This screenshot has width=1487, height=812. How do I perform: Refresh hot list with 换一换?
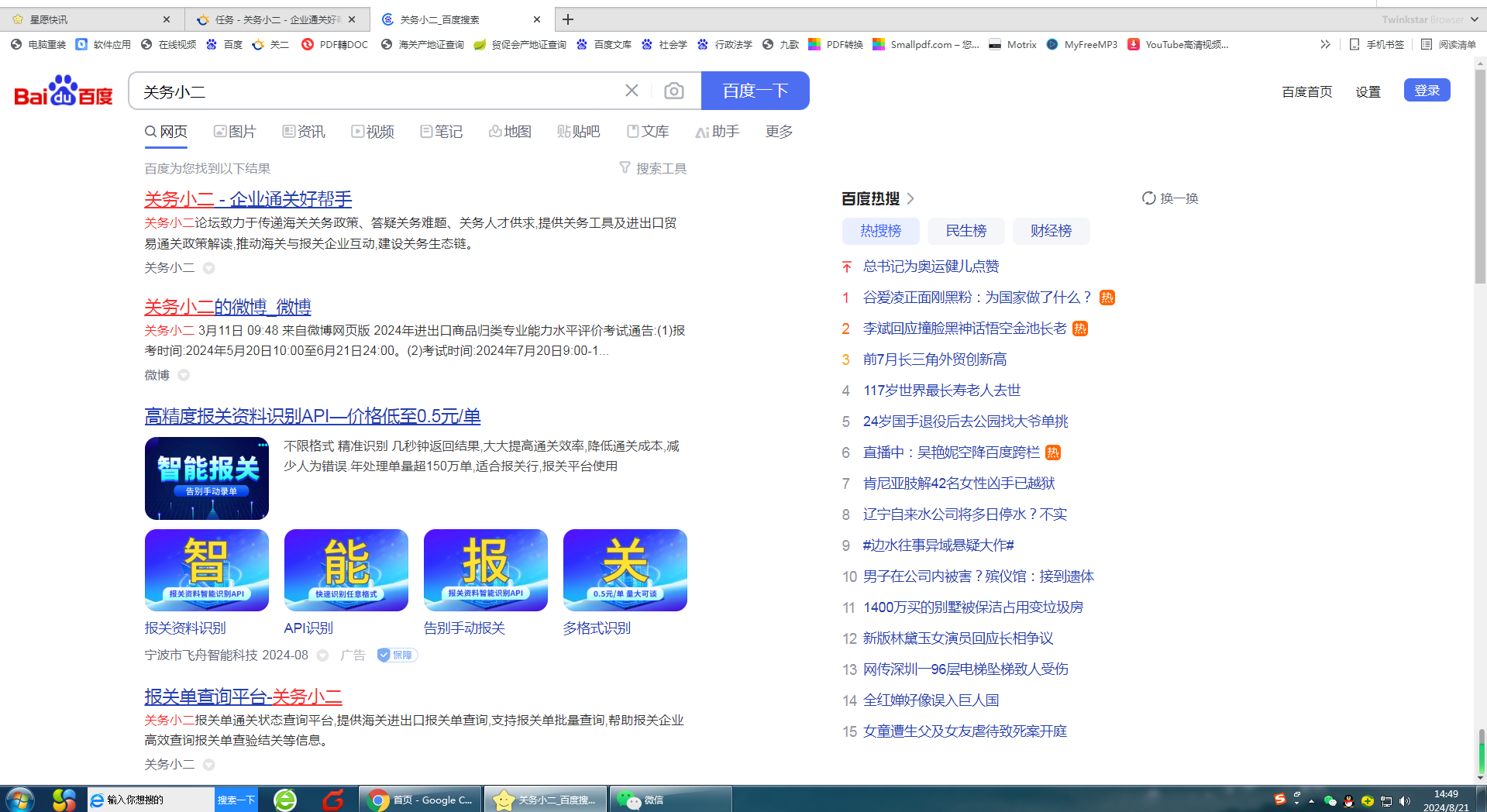click(x=1170, y=198)
